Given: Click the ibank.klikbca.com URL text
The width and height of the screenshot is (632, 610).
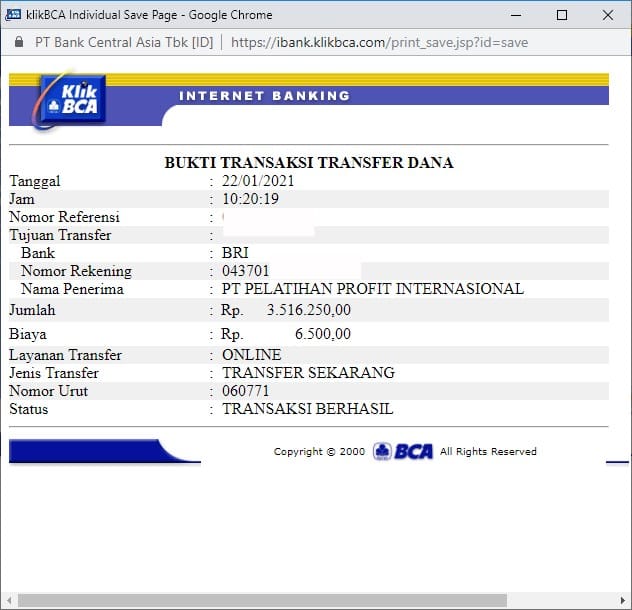Looking at the screenshot, I should click(x=379, y=42).
